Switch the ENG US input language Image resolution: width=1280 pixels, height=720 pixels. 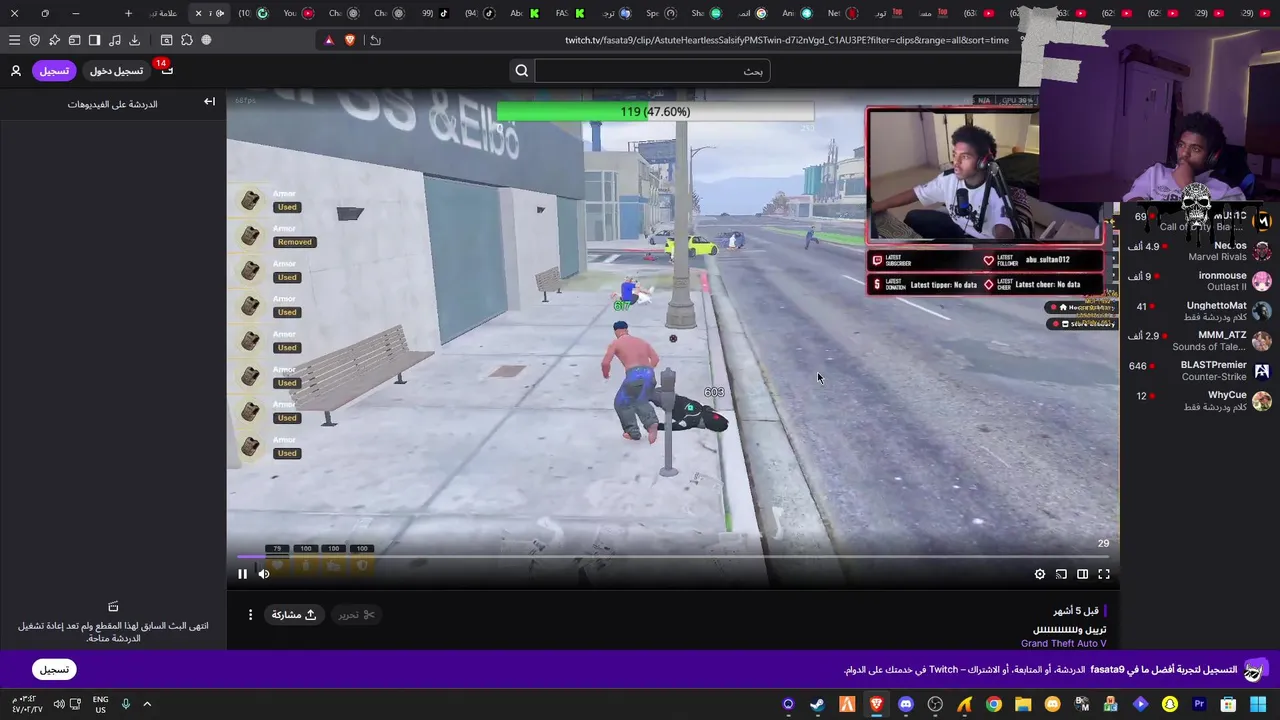[x=100, y=704]
